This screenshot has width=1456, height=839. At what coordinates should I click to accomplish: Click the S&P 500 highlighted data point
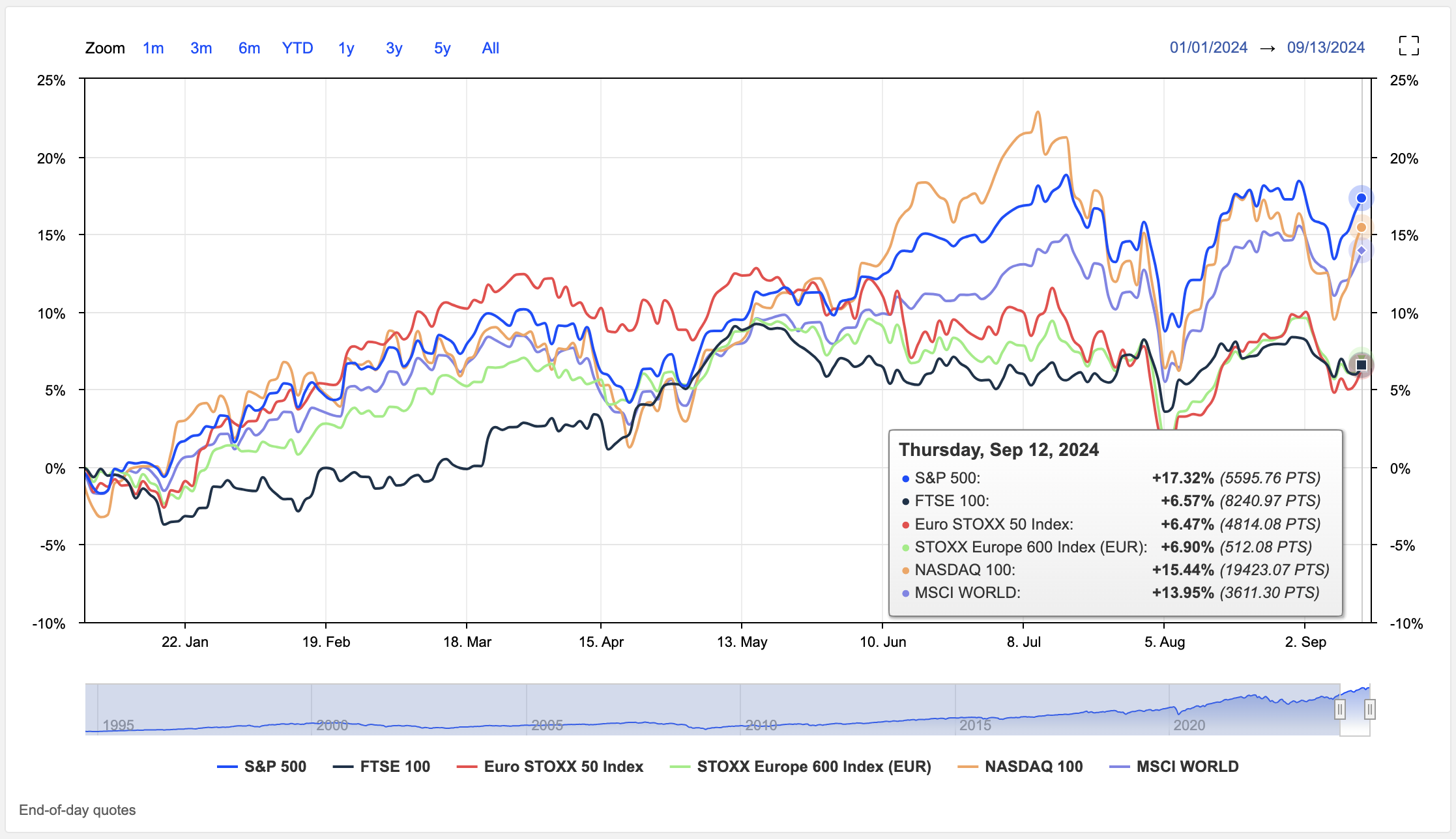(1361, 198)
